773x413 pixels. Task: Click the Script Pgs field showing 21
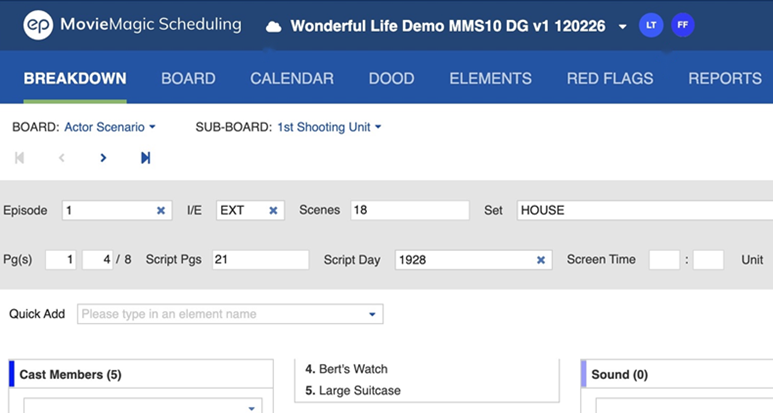tap(261, 260)
